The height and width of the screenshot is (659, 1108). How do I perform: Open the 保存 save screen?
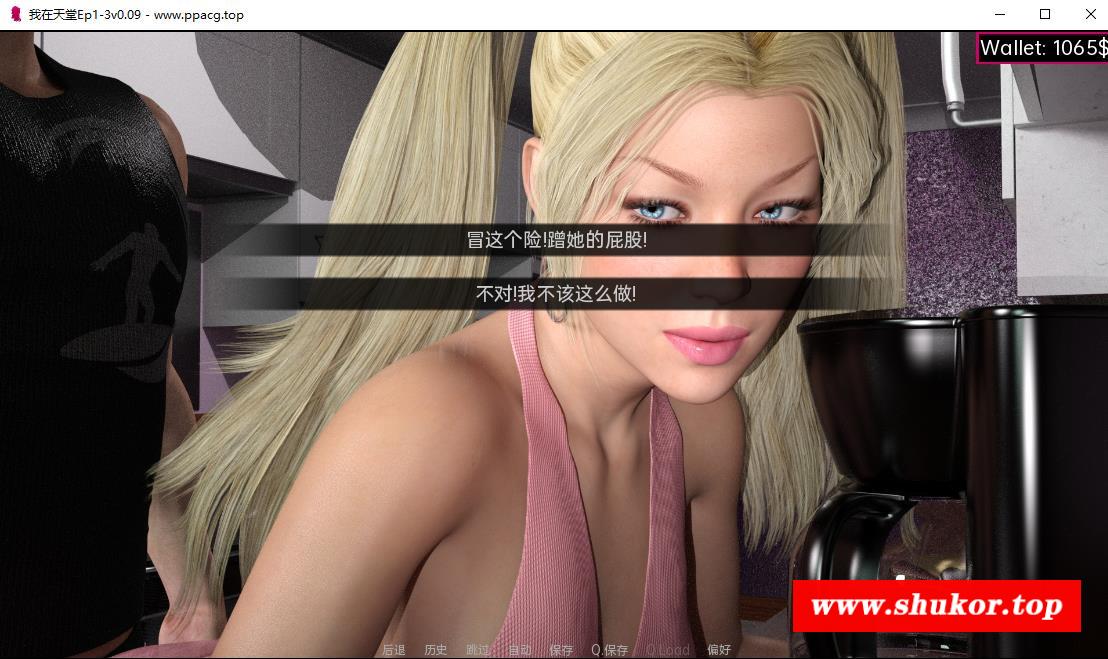pyautogui.click(x=561, y=650)
